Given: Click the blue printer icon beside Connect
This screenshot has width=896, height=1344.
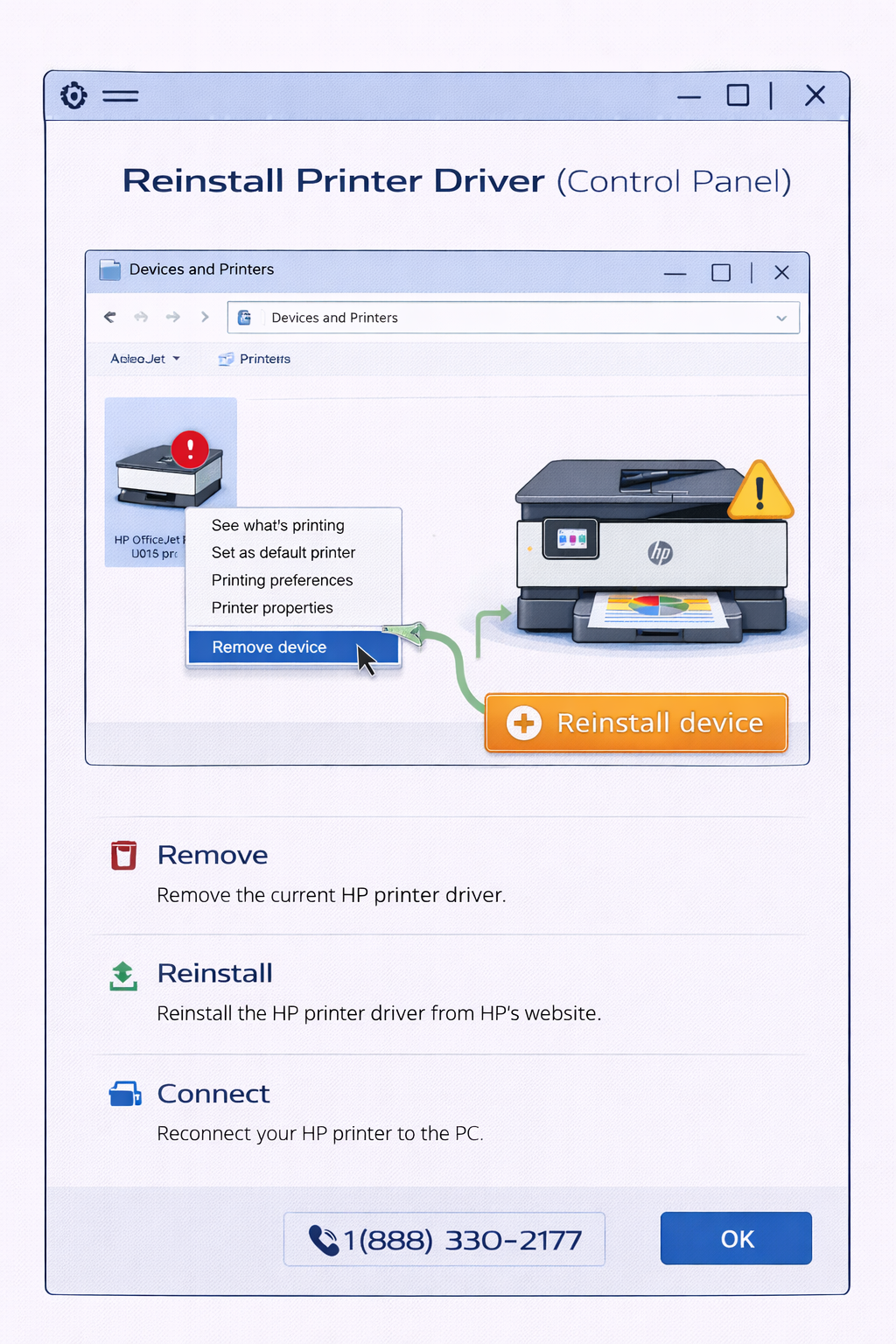Looking at the screenshot, I should [x=123, y=1093].
